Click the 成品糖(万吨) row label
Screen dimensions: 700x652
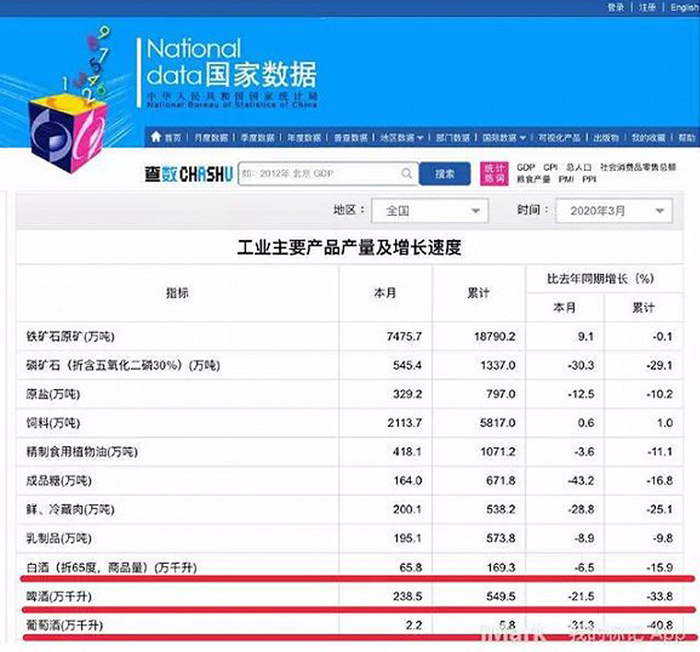(58, 481)
